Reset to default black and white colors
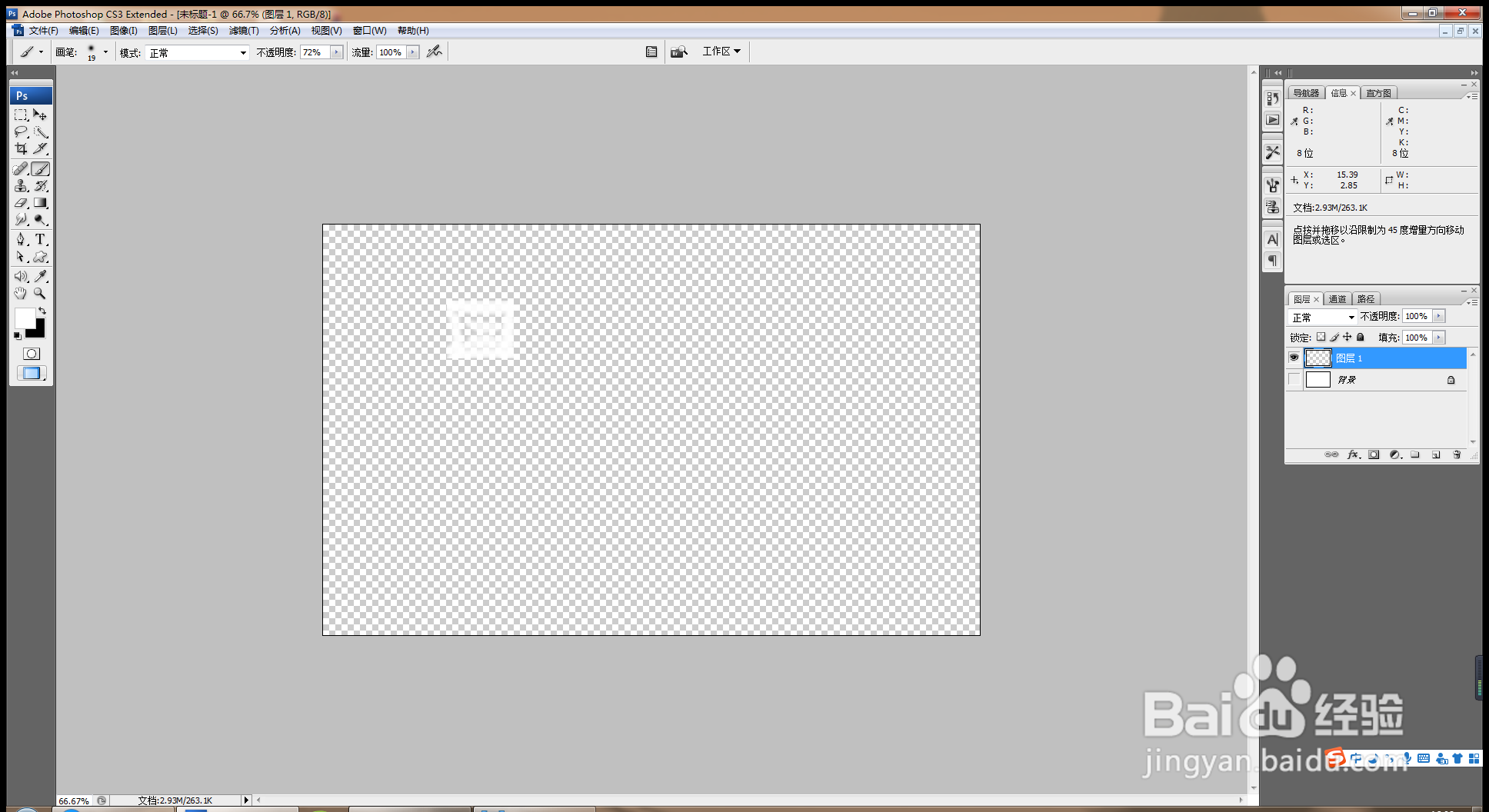1489x812 pixels. pos(18,336)
